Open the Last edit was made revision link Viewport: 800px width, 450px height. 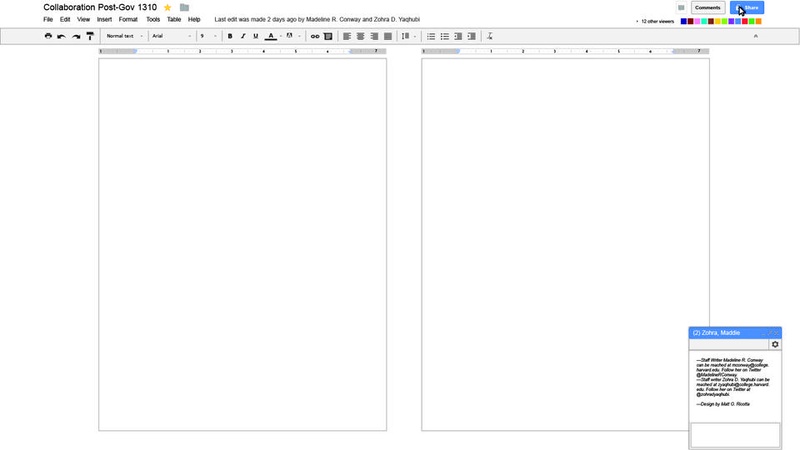(x=317, y=19)
